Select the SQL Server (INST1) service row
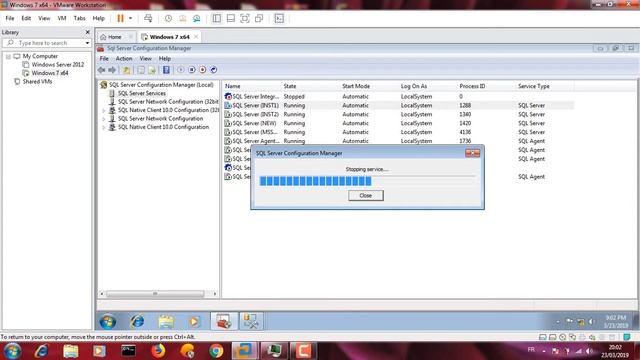 click(398, 106)
